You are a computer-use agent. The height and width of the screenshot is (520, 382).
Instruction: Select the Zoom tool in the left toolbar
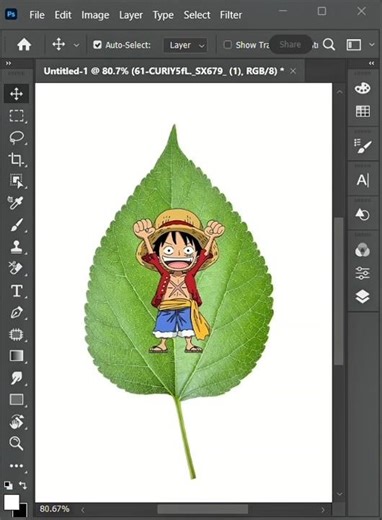tap(16, 443)
